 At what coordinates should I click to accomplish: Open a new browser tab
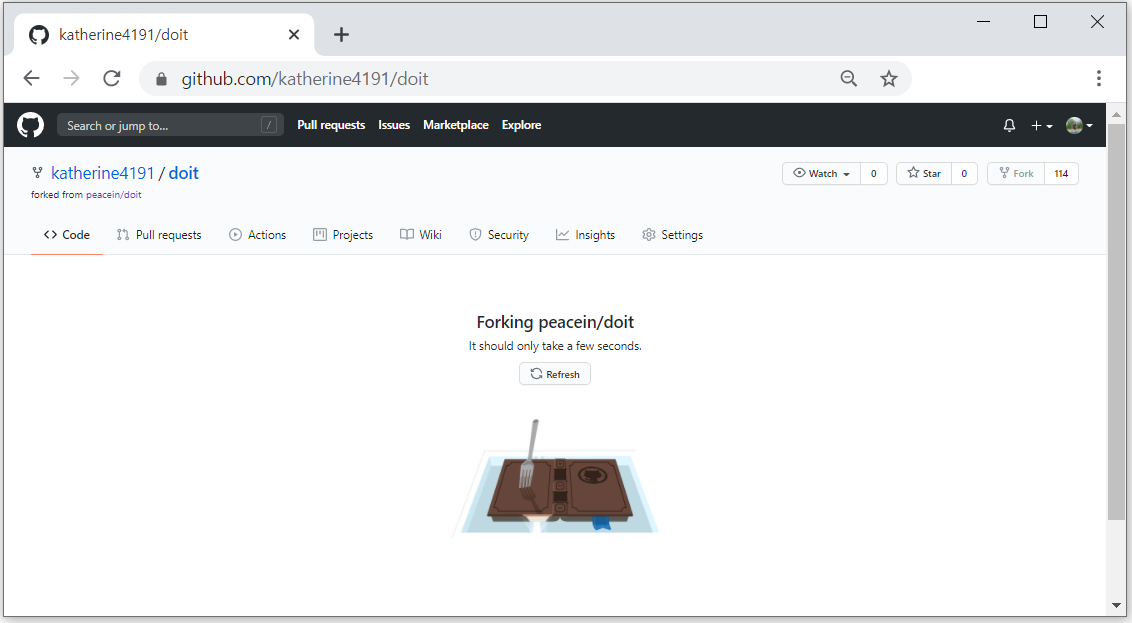[x=341, y=35]
